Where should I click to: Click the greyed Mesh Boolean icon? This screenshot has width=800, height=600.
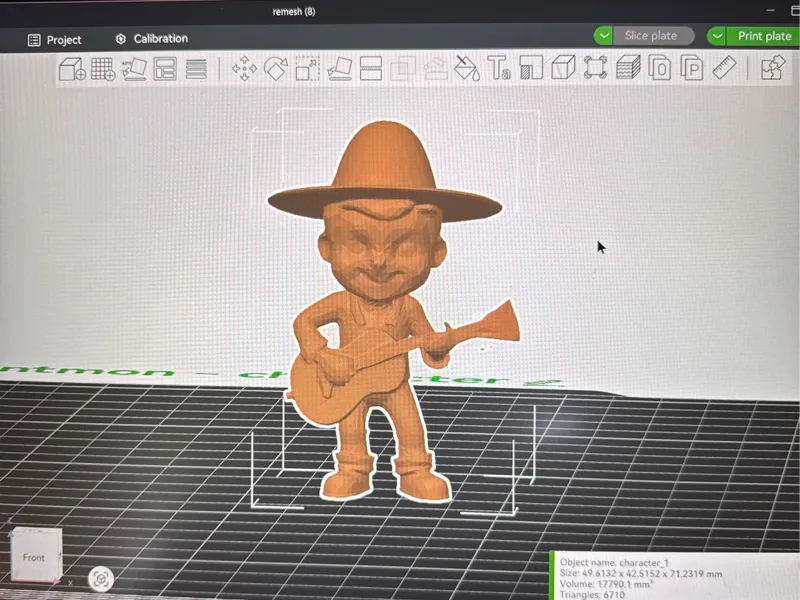(x=403, y=68)
